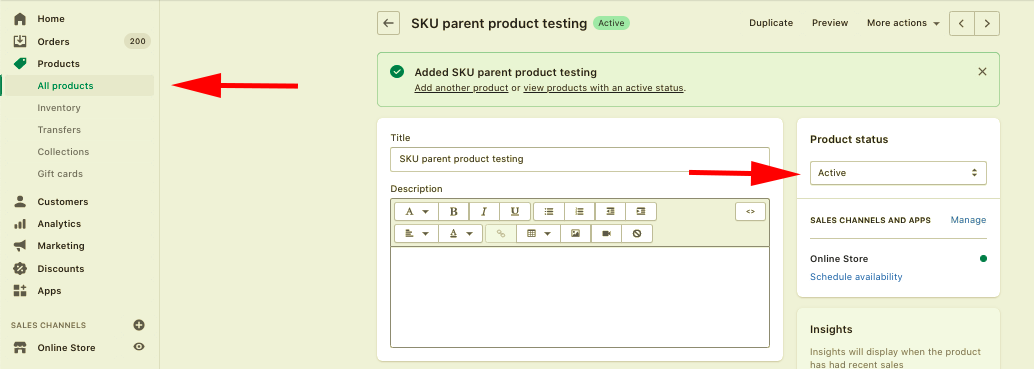
Task: Click the Home house icon in sidebar
Action: click(20, 19)
